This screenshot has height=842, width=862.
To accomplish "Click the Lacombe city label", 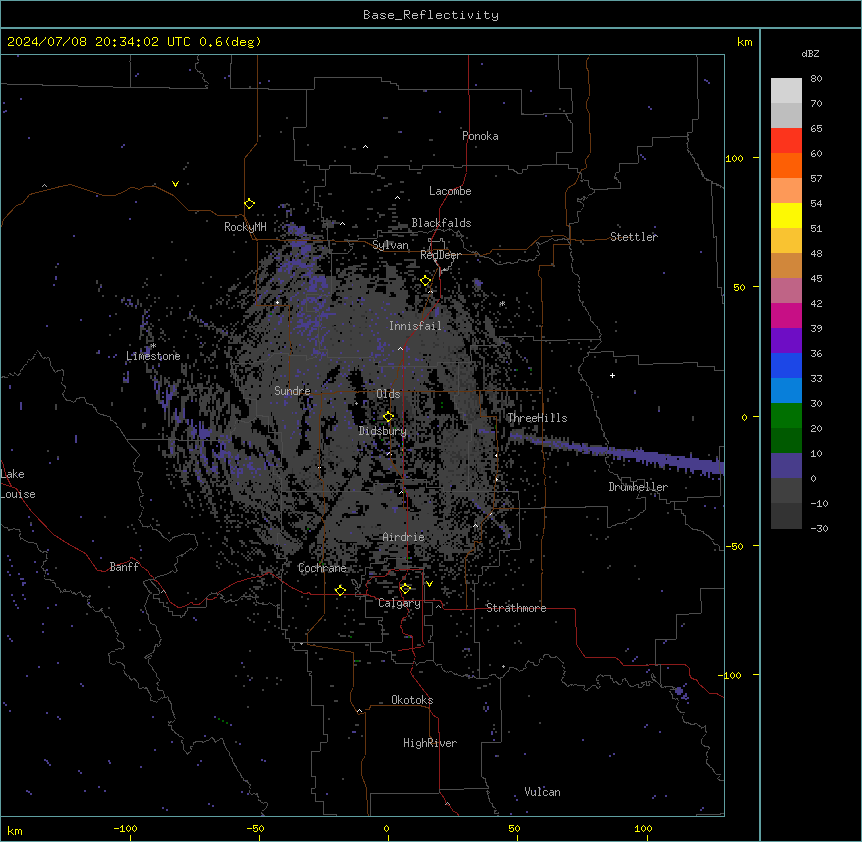I will 450,191.
